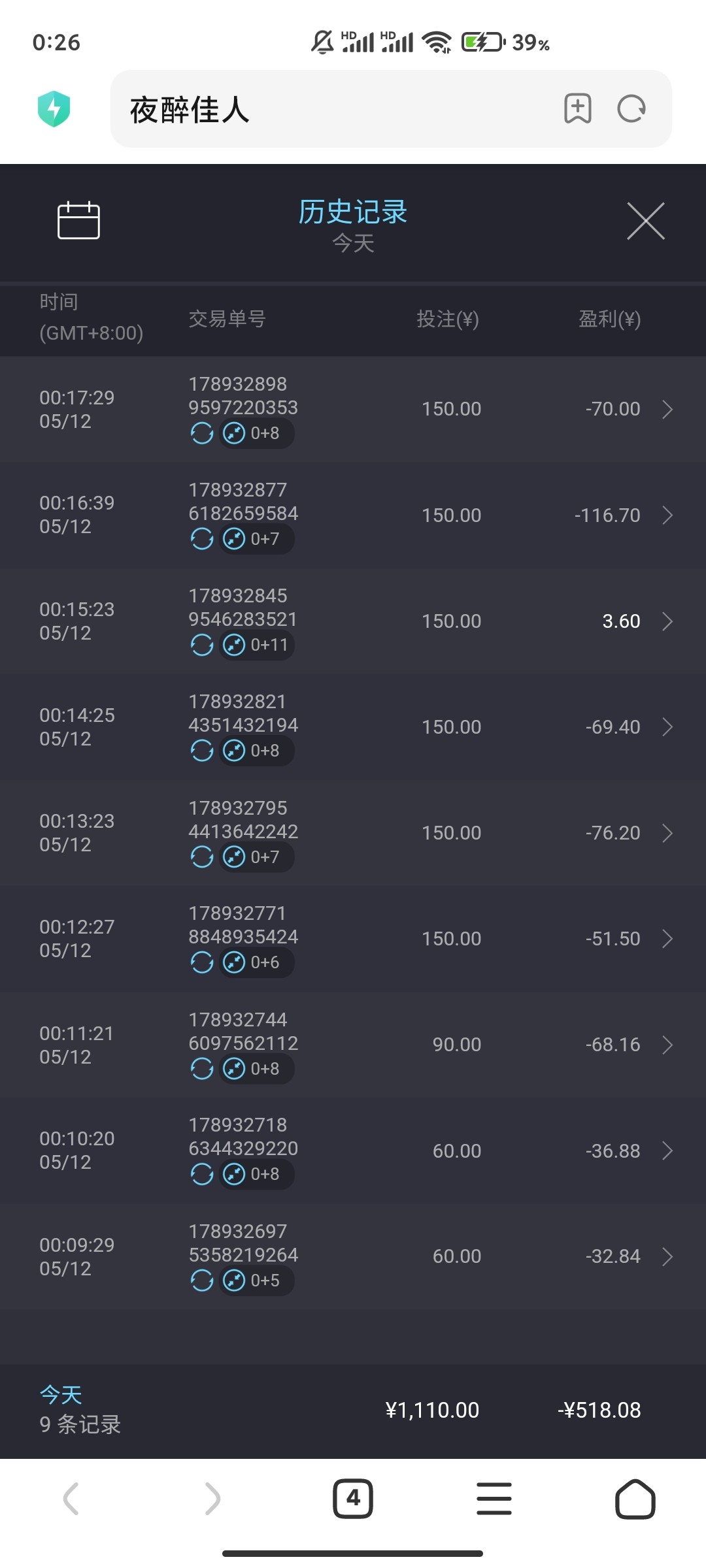
Task: Expand details of the -70.00 record
Action: tap(667, 410)
